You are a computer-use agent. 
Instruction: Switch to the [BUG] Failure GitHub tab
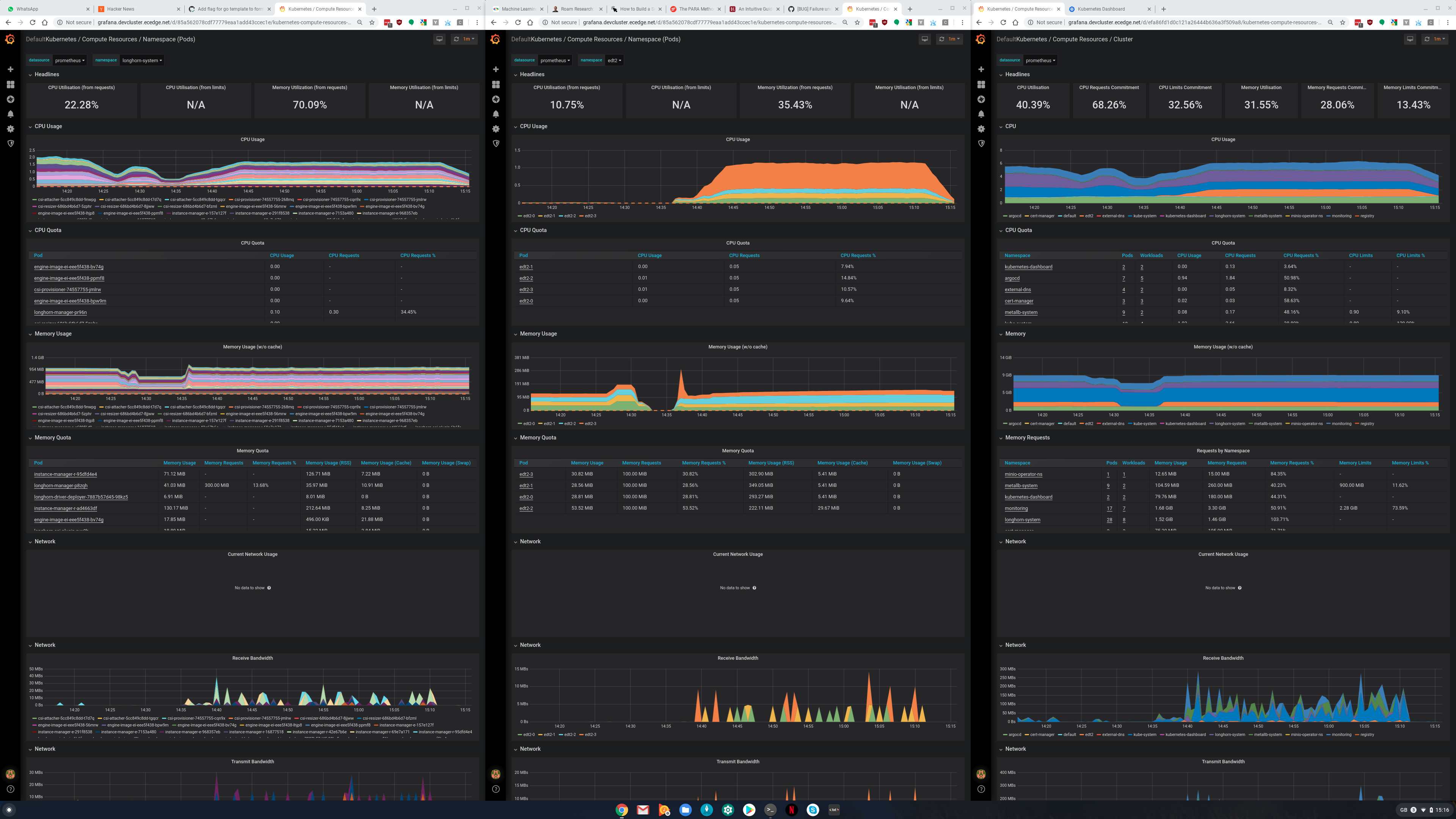click(813, 9)
